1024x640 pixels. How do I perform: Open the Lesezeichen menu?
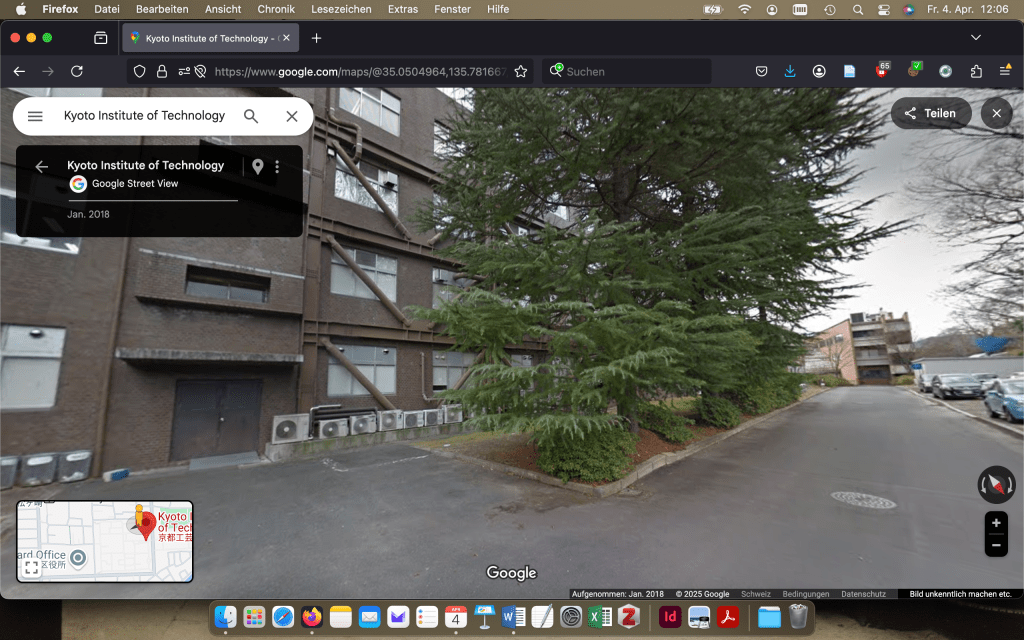(341, 9)
